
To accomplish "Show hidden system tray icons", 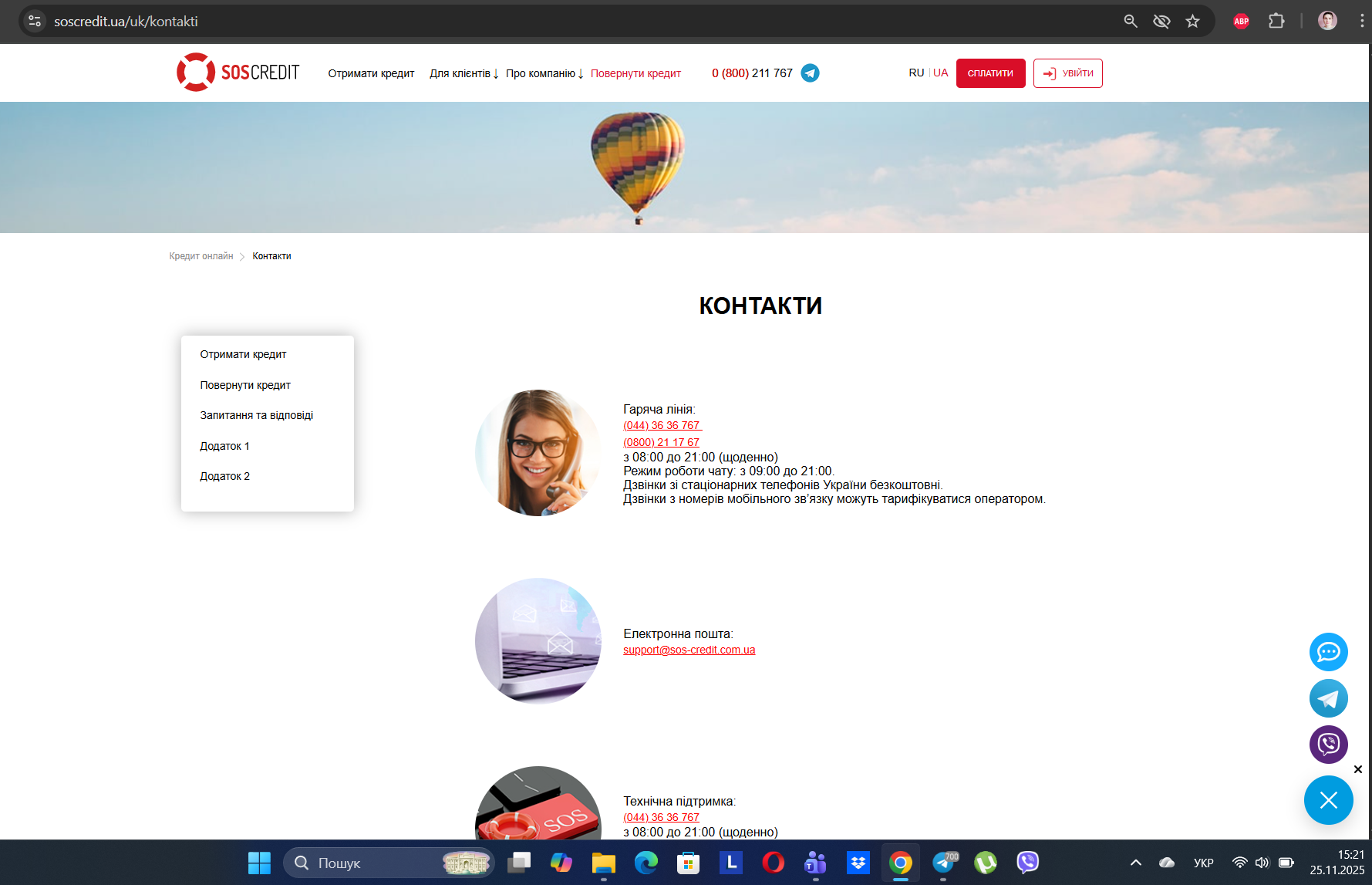I will click(1136, 863).
